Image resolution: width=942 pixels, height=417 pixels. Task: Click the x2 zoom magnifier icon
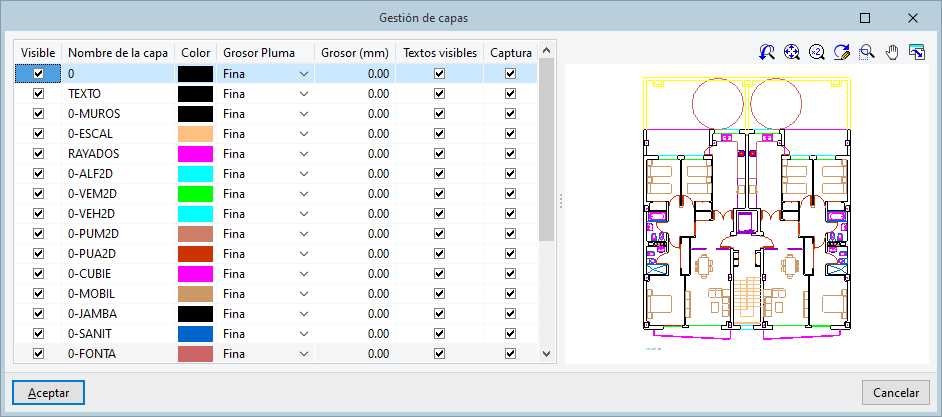click(x=817, y=52)
